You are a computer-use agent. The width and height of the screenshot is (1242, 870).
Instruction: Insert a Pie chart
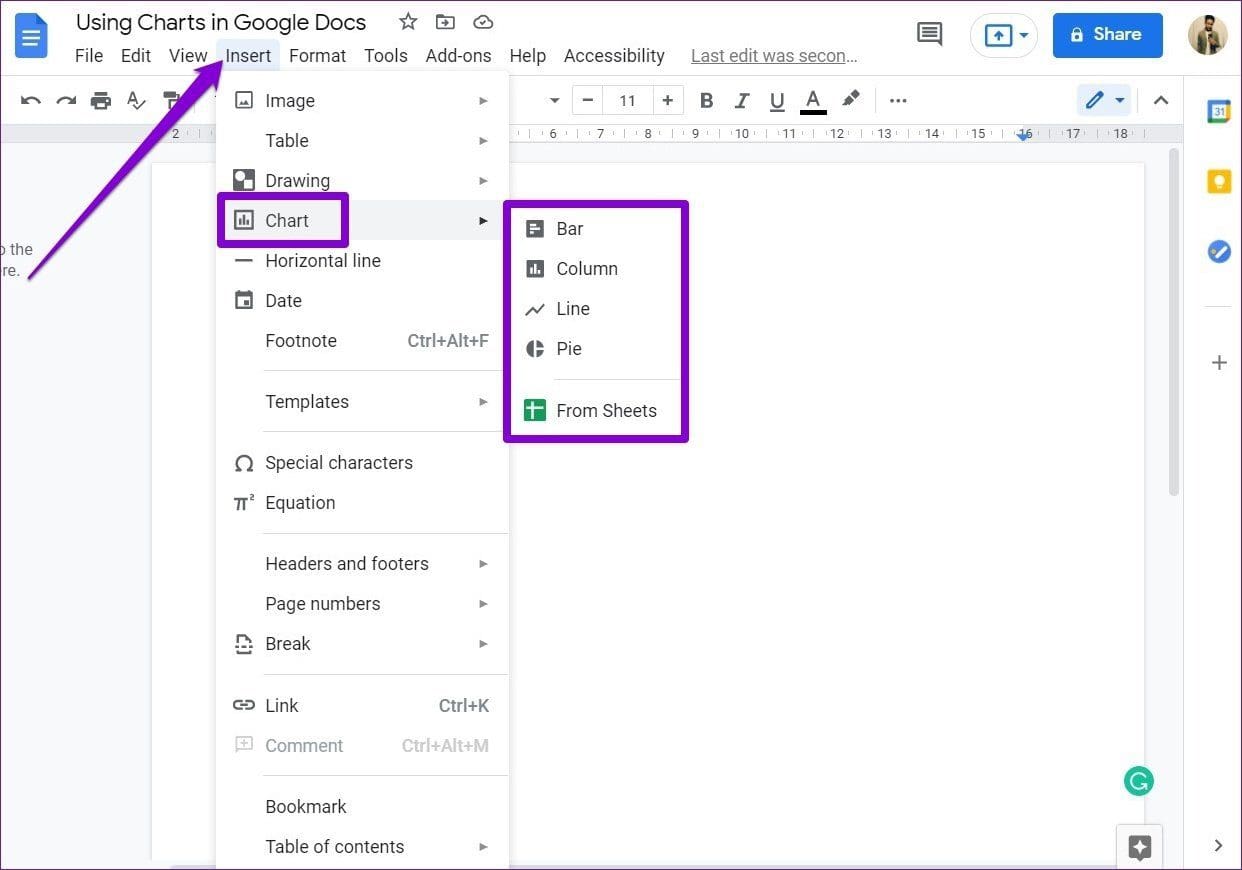point(597,348)
